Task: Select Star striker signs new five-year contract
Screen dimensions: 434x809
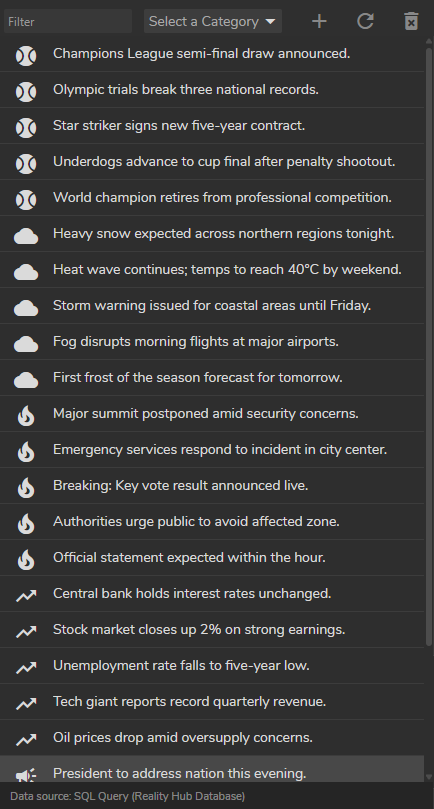Action: [x=212, y=126]
